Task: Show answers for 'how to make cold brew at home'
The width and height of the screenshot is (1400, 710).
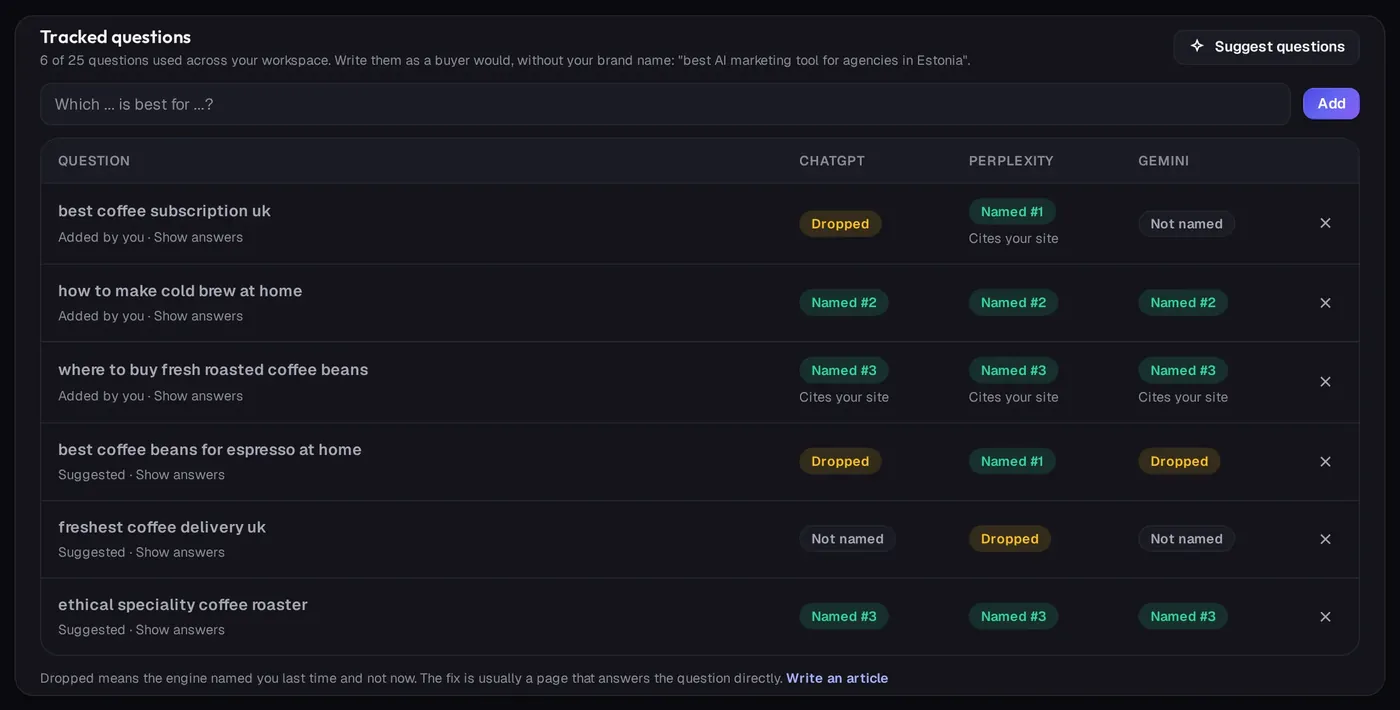Action: [x=198, y=316]
